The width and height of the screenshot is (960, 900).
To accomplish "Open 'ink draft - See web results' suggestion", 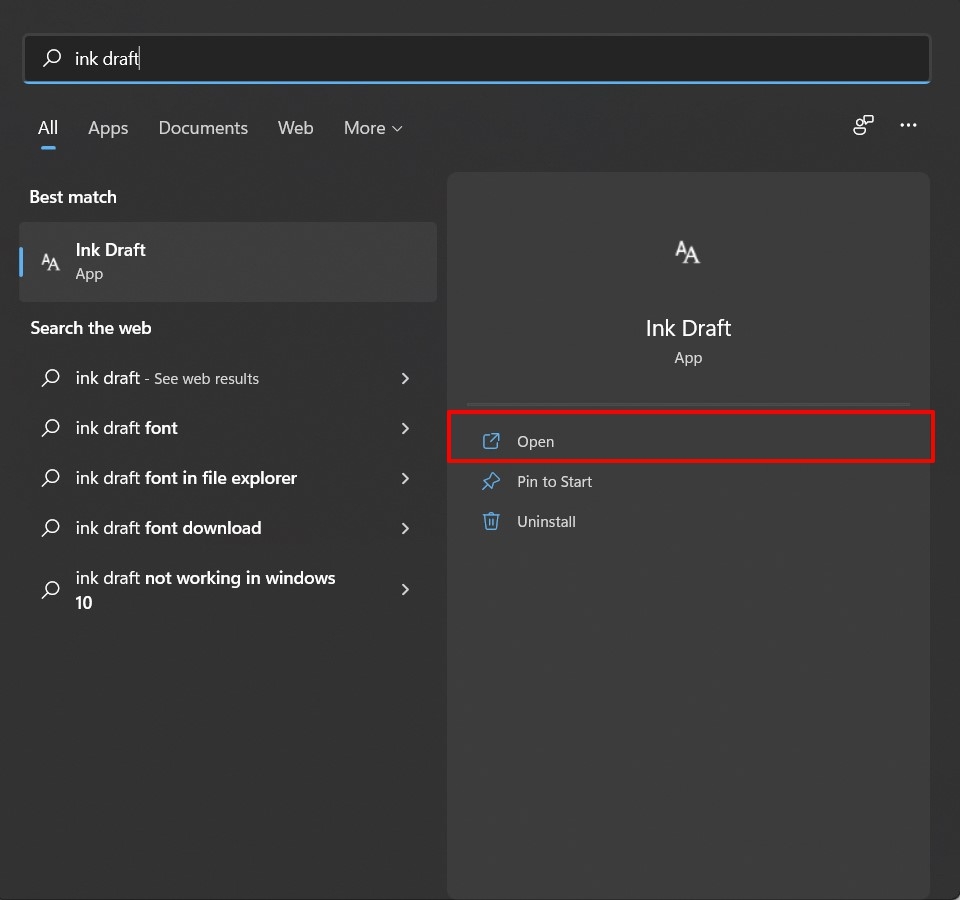I will (228, 378).
